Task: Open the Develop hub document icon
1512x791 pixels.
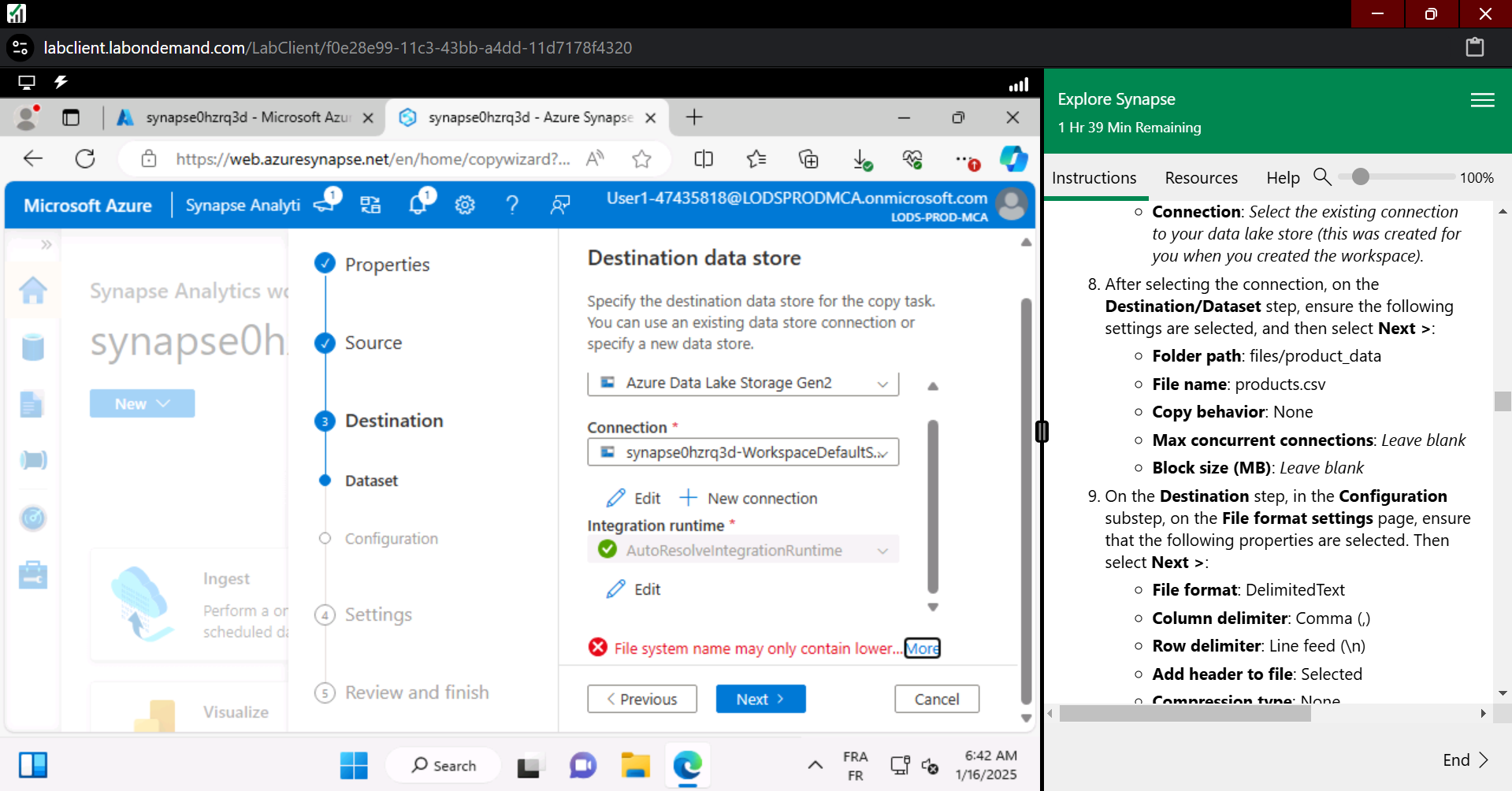Action: click(32, 404)
